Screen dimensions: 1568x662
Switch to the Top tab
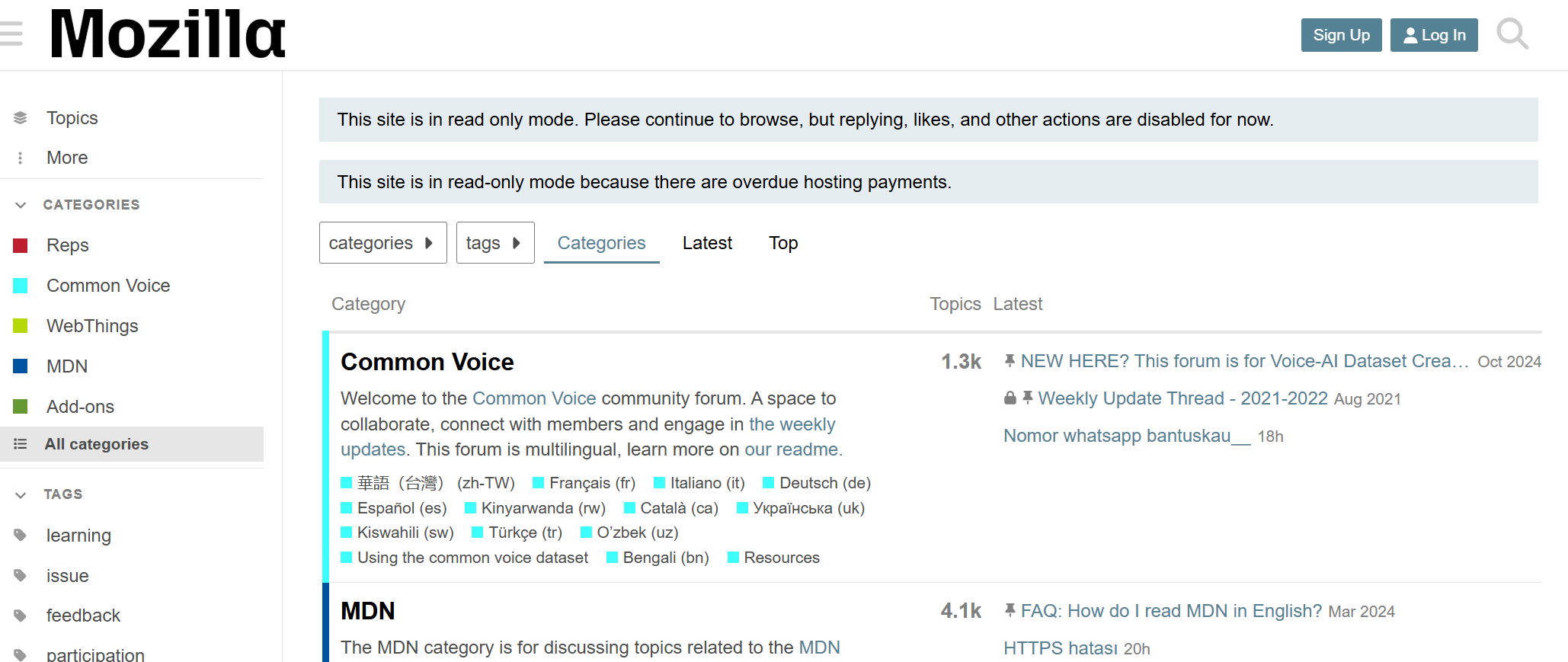(783, 243)
